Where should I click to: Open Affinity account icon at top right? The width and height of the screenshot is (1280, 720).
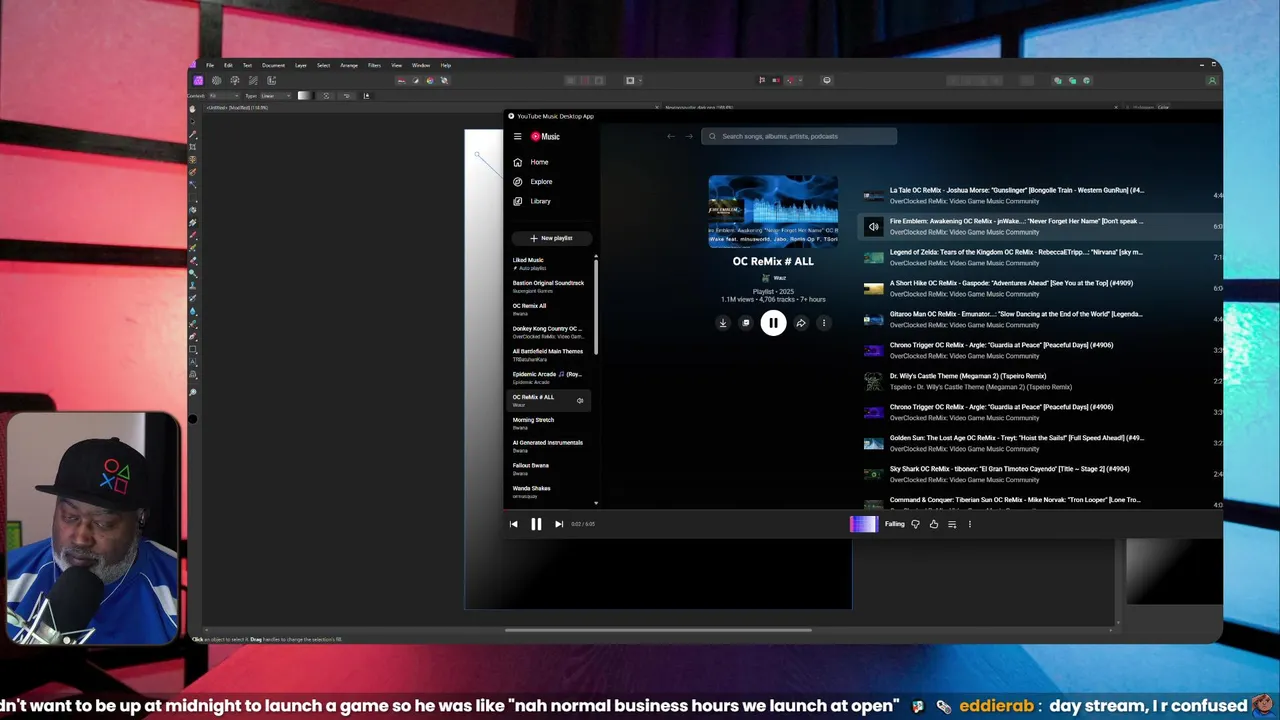point(1212,81)
